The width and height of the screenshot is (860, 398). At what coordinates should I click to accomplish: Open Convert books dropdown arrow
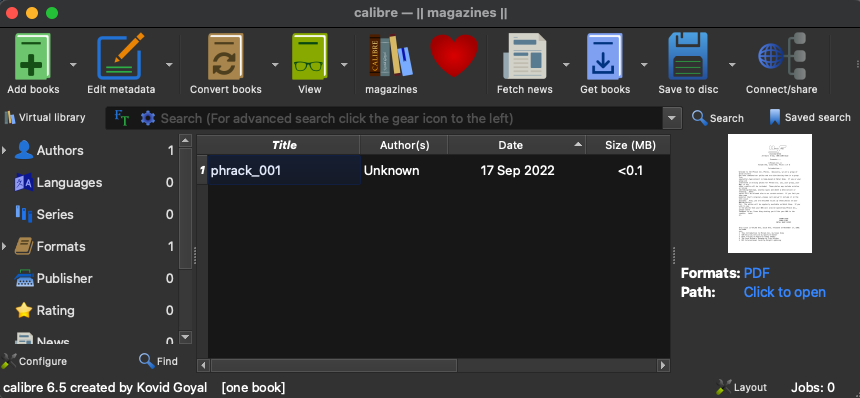click(275, 65)
